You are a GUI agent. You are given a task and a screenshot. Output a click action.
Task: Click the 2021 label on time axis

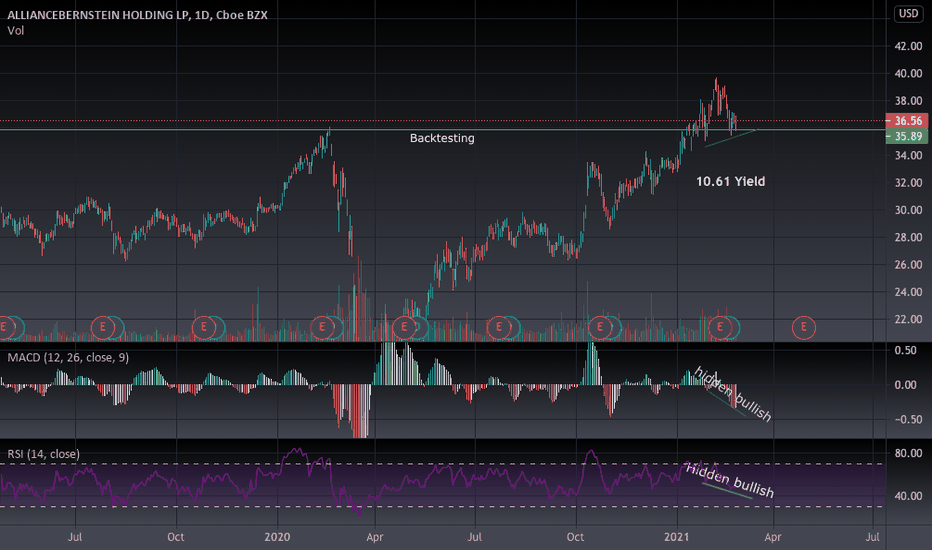click(x=676, y=537)
